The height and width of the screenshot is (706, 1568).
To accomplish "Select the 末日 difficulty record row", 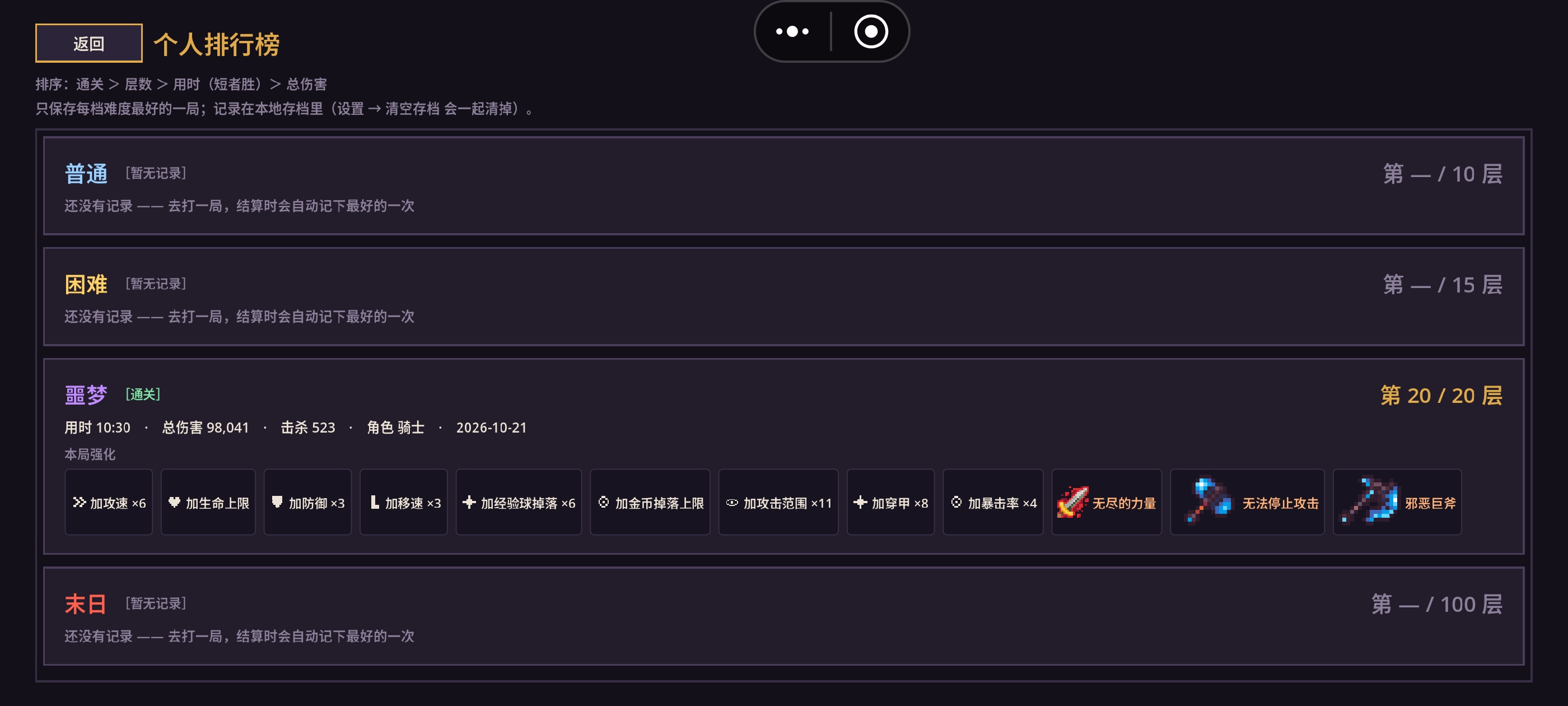I will 784,616.
